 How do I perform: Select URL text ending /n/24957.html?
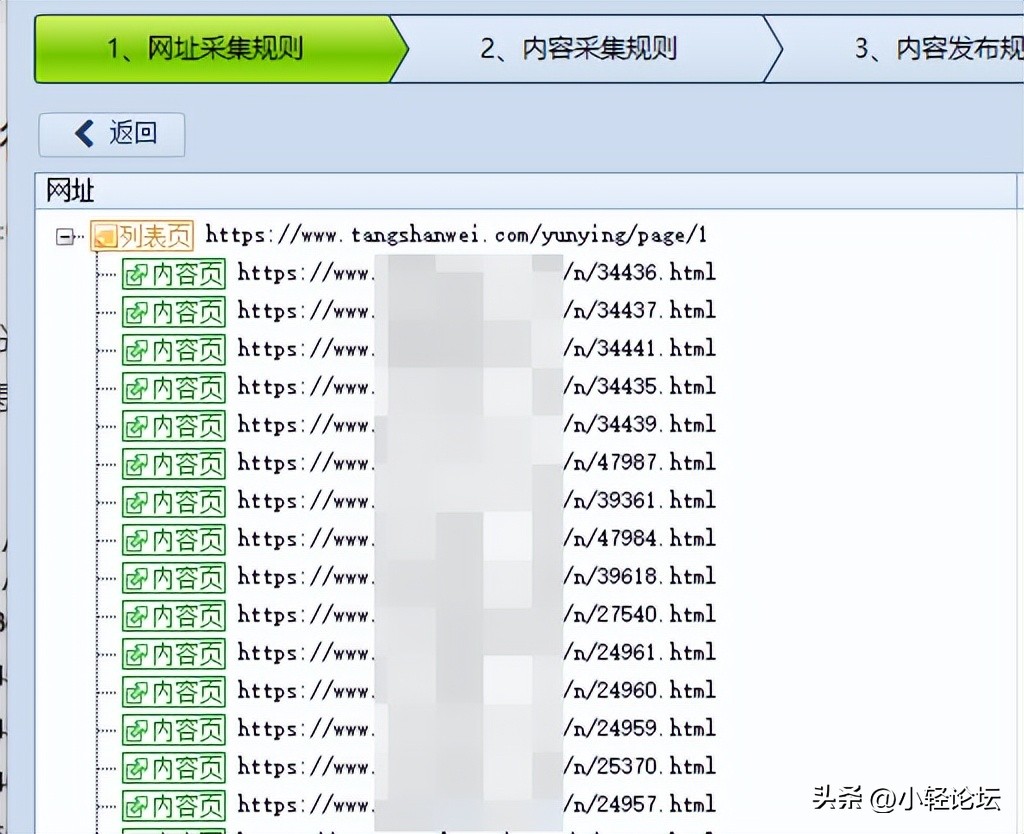click(477, 804)
